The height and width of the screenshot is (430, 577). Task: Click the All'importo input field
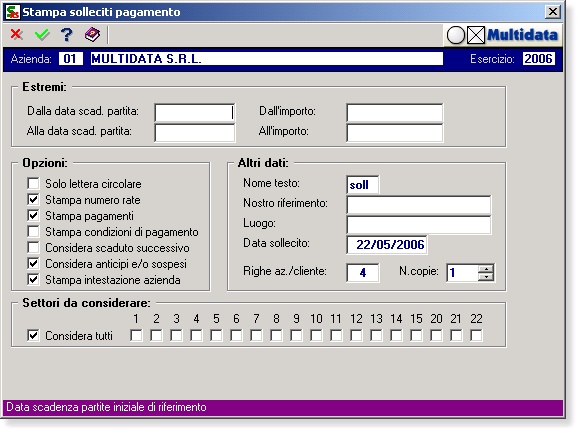[395, 133]
